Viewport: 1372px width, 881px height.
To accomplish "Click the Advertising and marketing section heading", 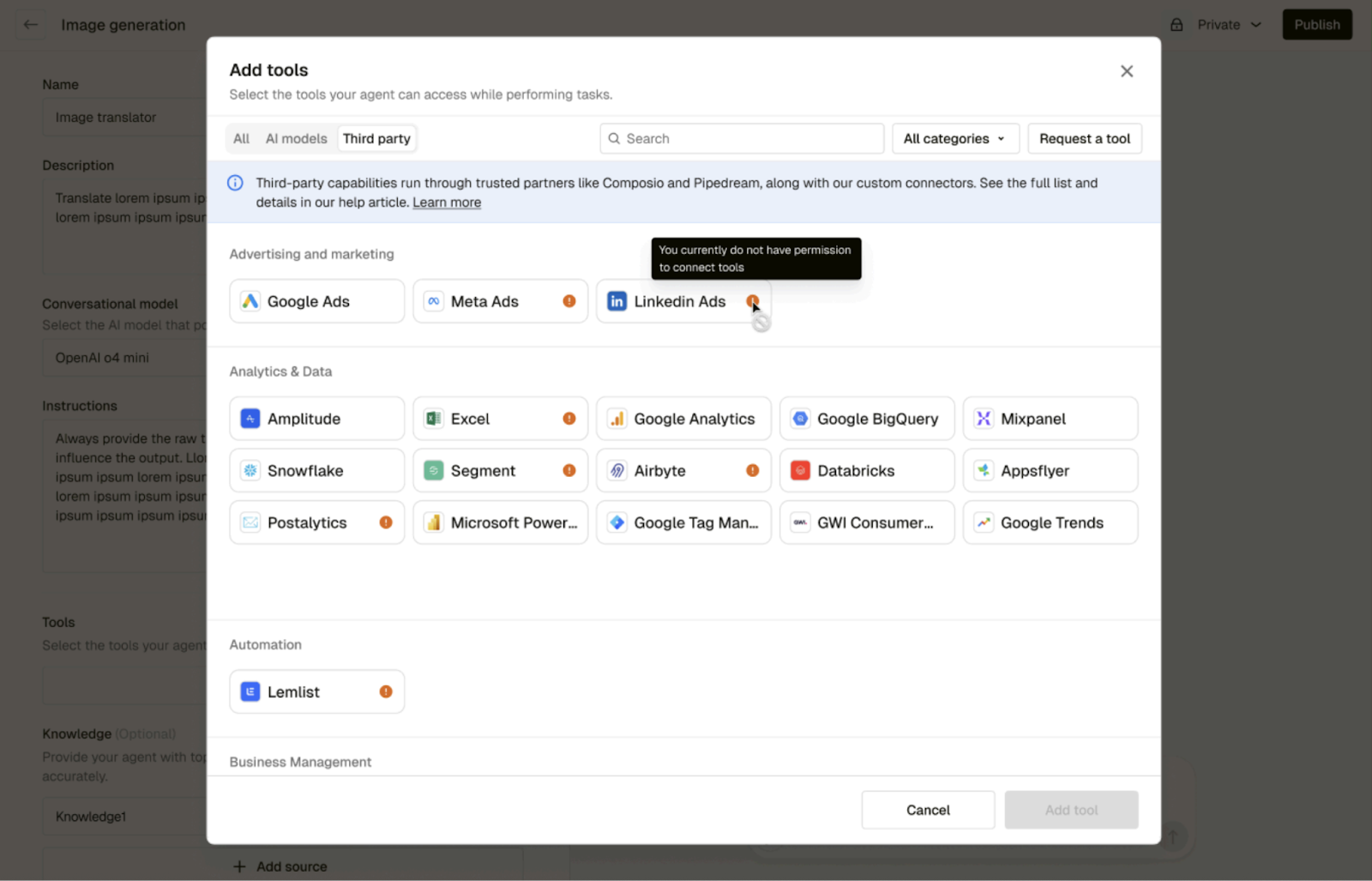I will point(311,254).
